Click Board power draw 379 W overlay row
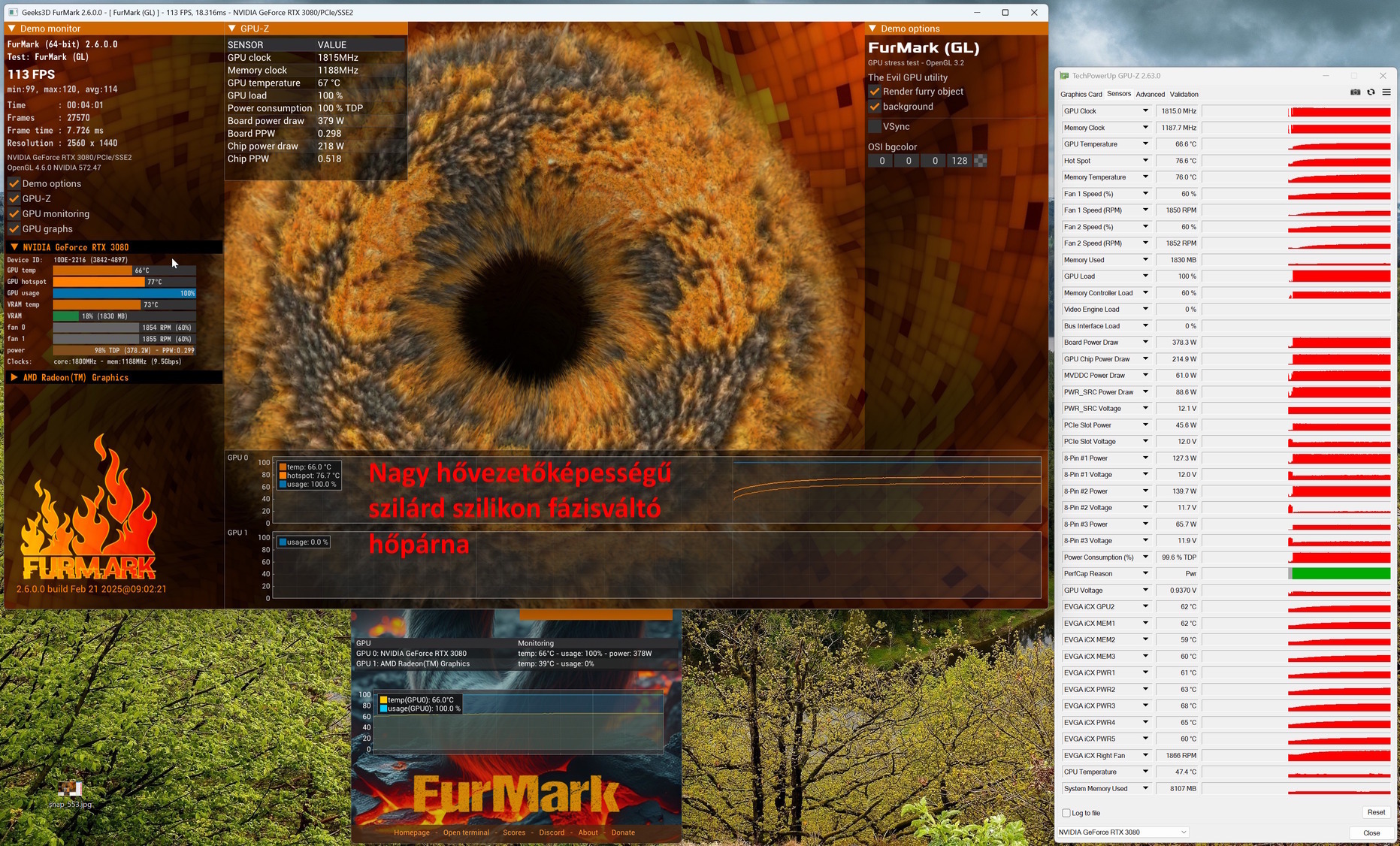 (x=316, y=121)
